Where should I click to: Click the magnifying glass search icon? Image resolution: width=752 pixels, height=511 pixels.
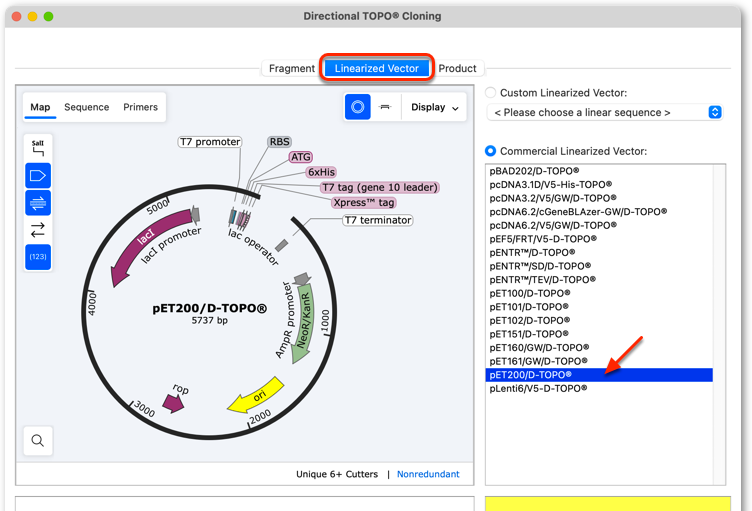(38, 440)
